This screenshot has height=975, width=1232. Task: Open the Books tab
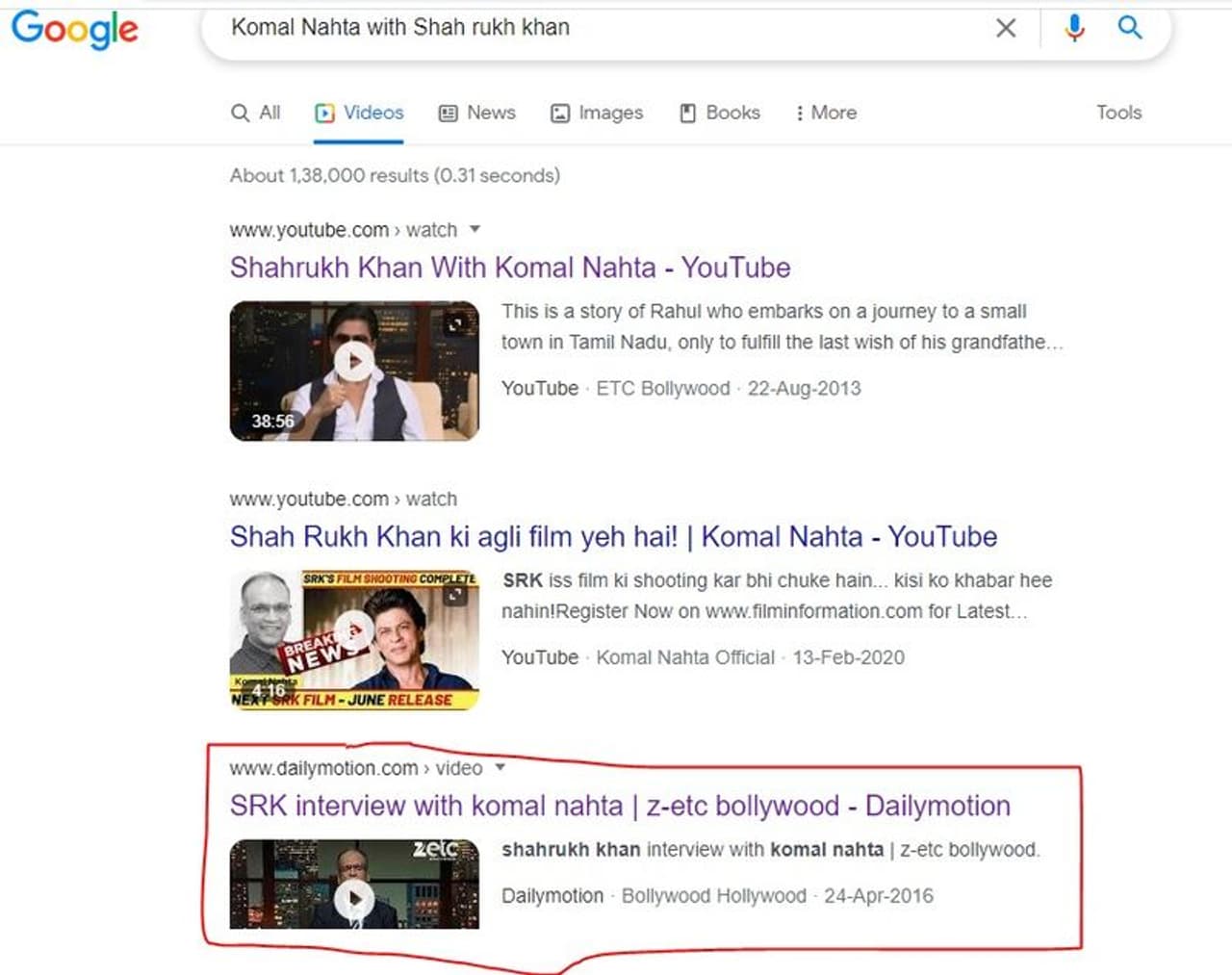pos(720,113)
